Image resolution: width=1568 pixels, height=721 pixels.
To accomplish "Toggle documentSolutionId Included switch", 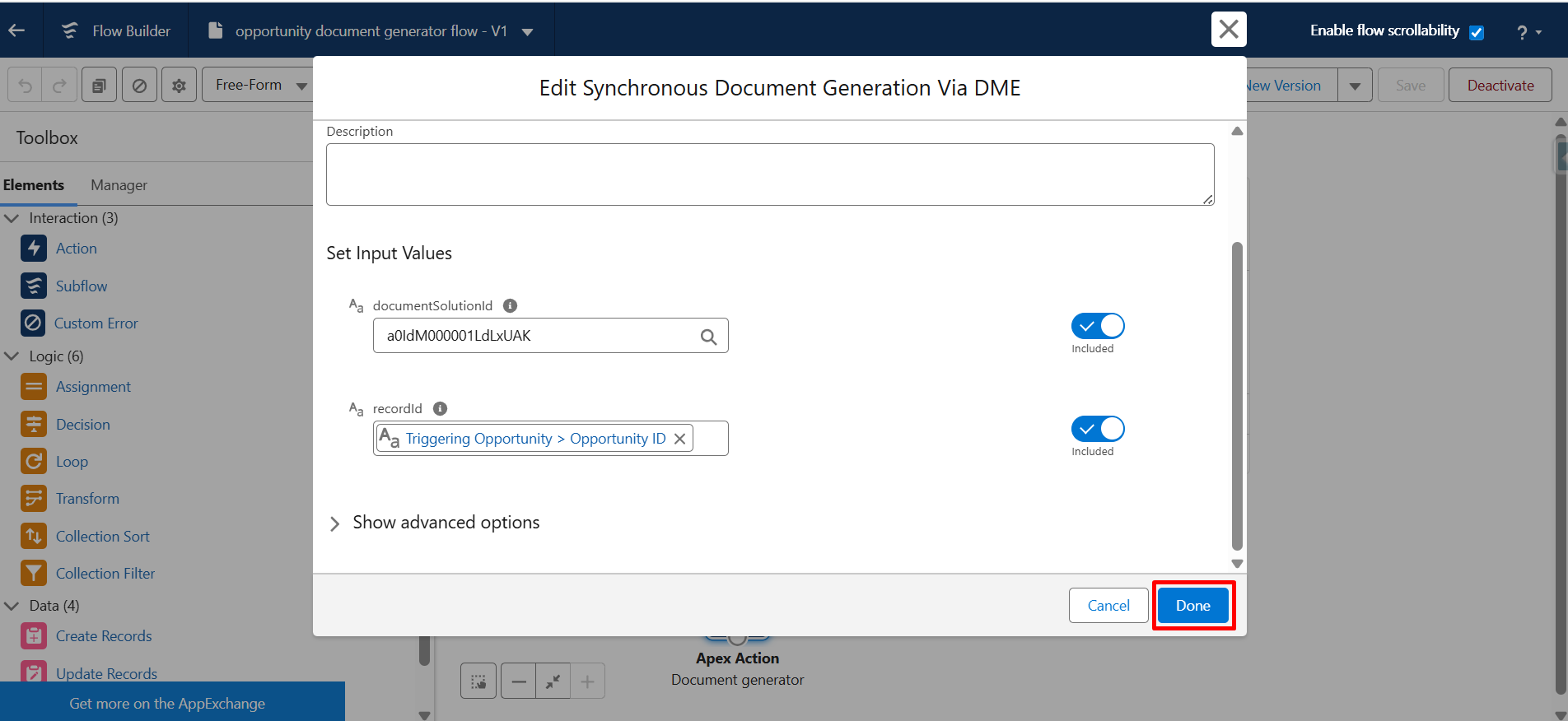I will point(1097,326).
